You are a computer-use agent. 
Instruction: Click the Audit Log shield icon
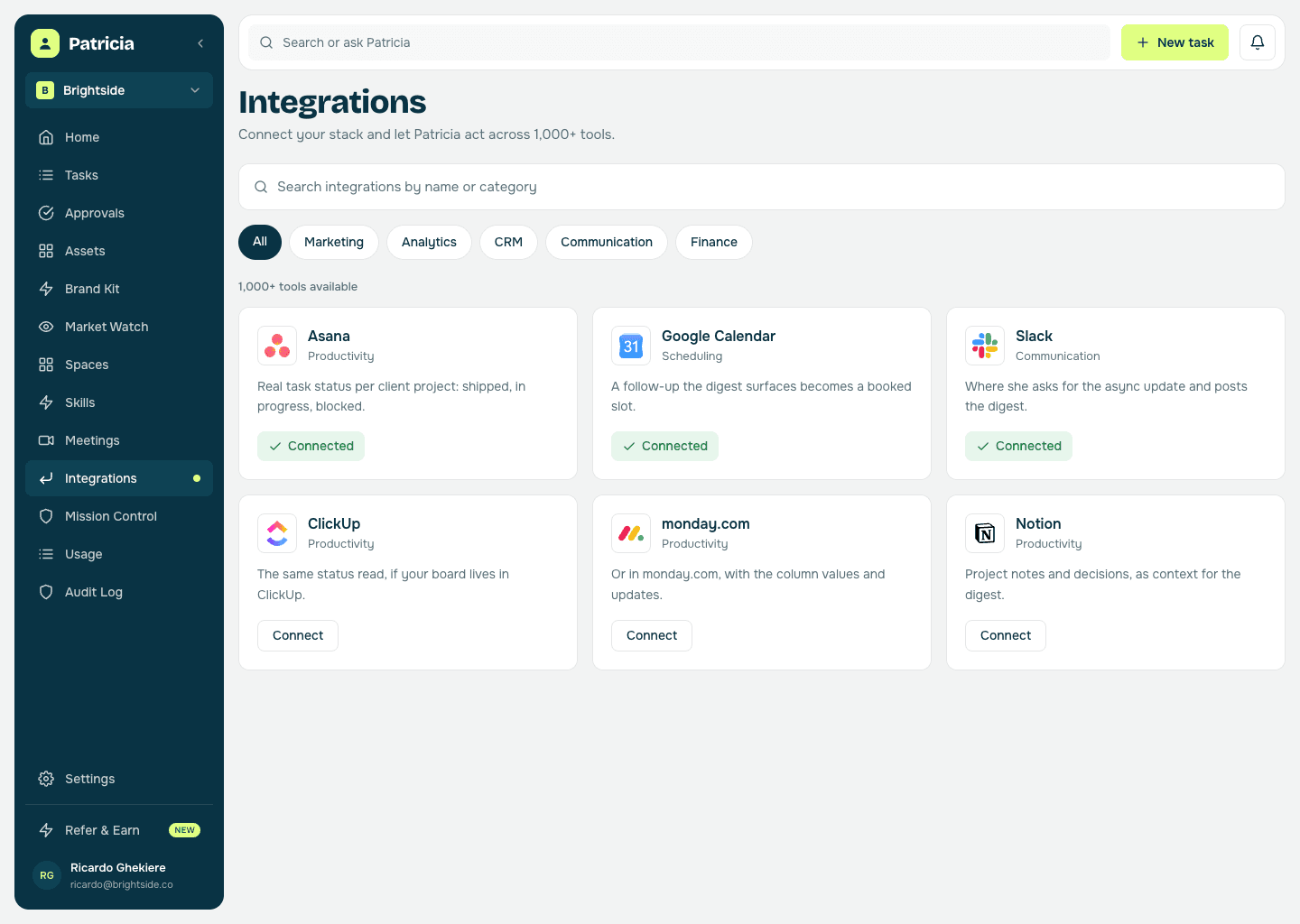point(46,592)
